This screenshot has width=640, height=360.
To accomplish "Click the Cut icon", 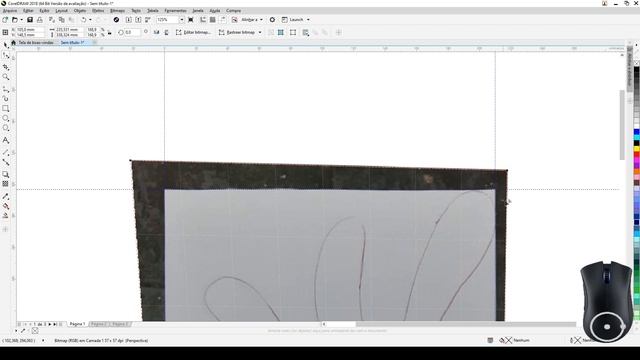I will coord(52,20).
